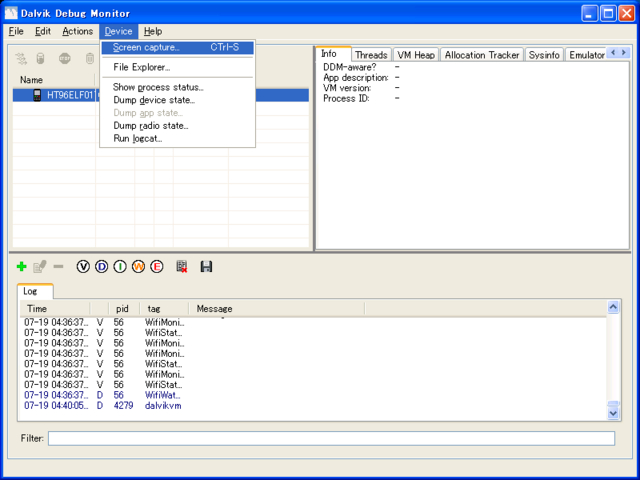The width and height of the screenshot is (640, 480).
Task: Click the tag column header
Action: 164,309
